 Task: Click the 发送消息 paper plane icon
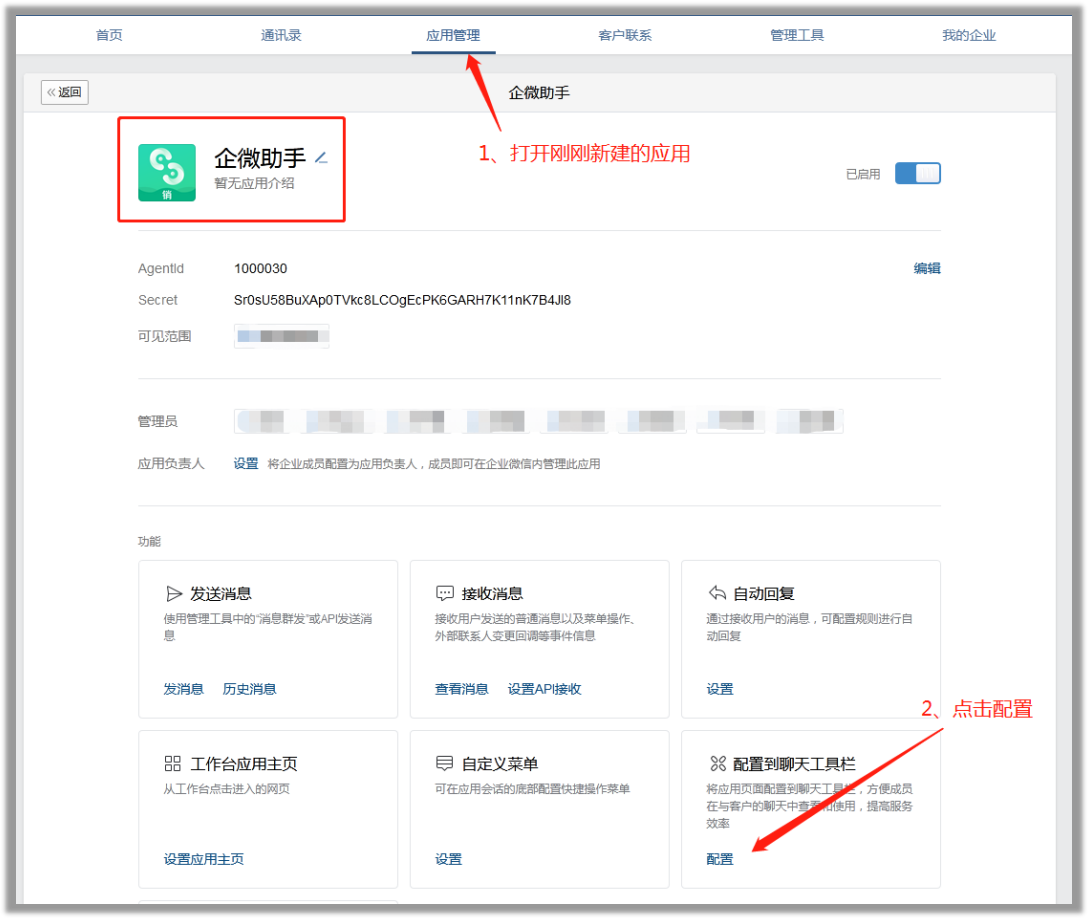(174, 594)
